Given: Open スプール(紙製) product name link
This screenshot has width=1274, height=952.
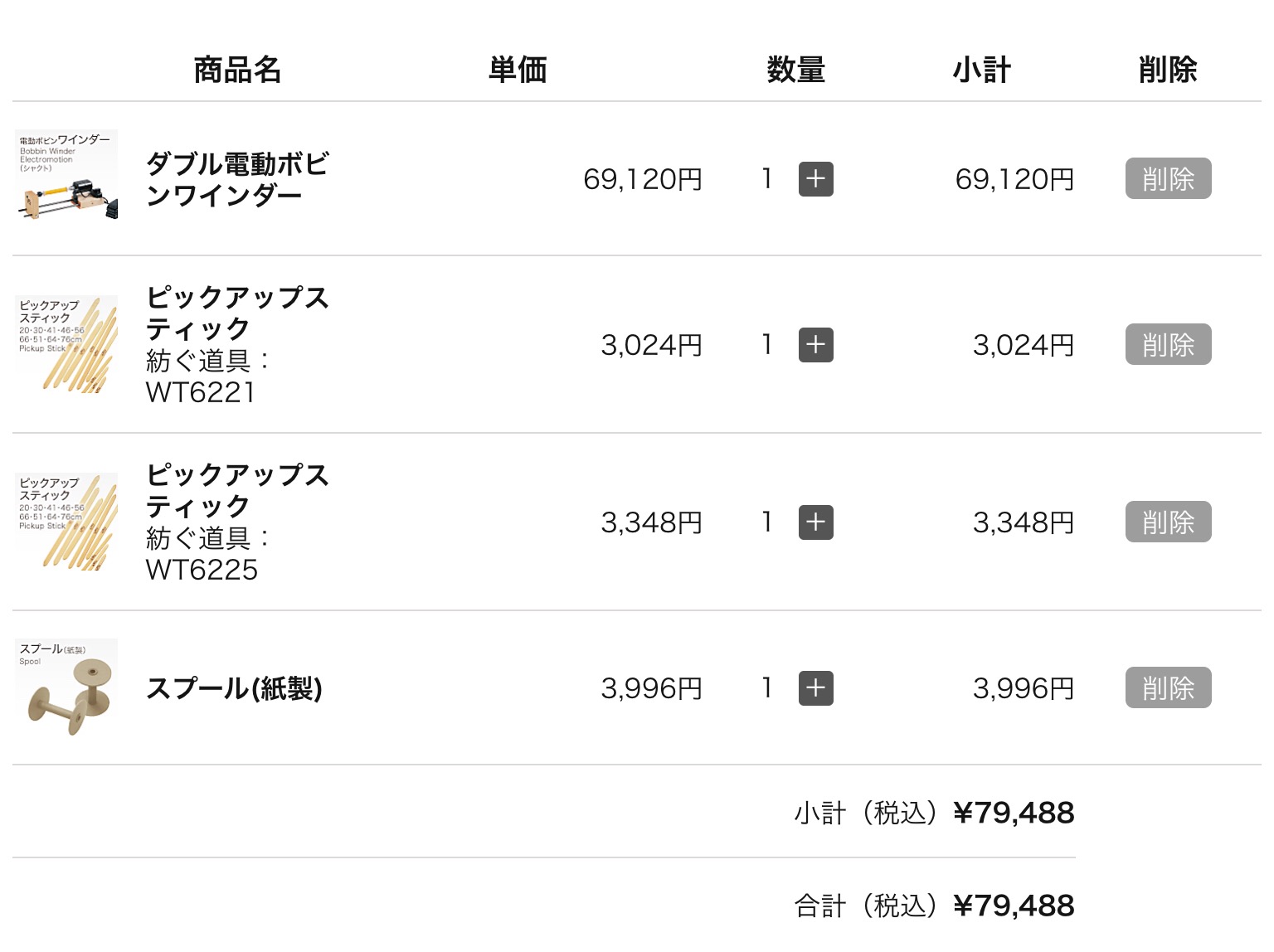Looking at the screenshot, I should (x=234, y=688).
